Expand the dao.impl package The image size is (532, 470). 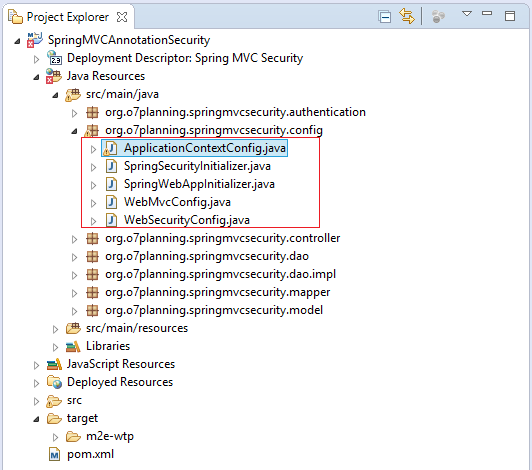[74, 276]
